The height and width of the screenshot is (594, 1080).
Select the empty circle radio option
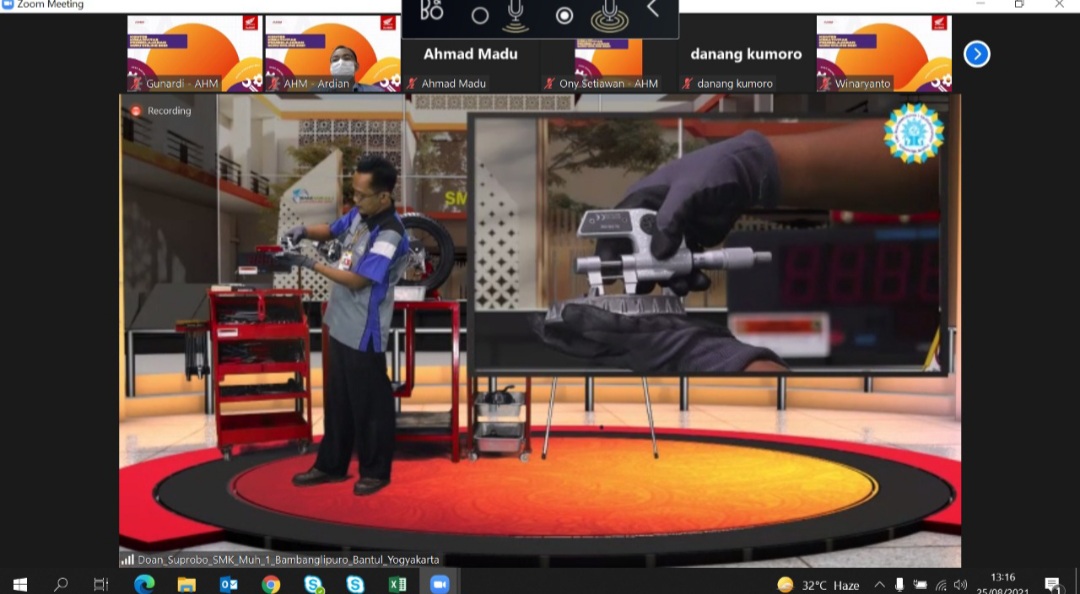[480, 15]
